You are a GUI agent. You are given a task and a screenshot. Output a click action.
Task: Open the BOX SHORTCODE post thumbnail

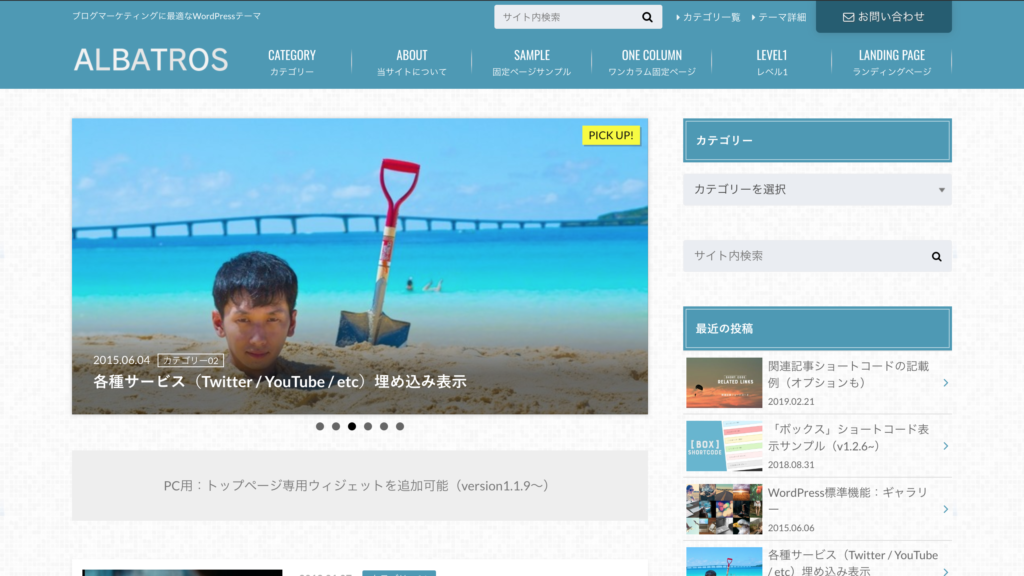click(724, 446)
